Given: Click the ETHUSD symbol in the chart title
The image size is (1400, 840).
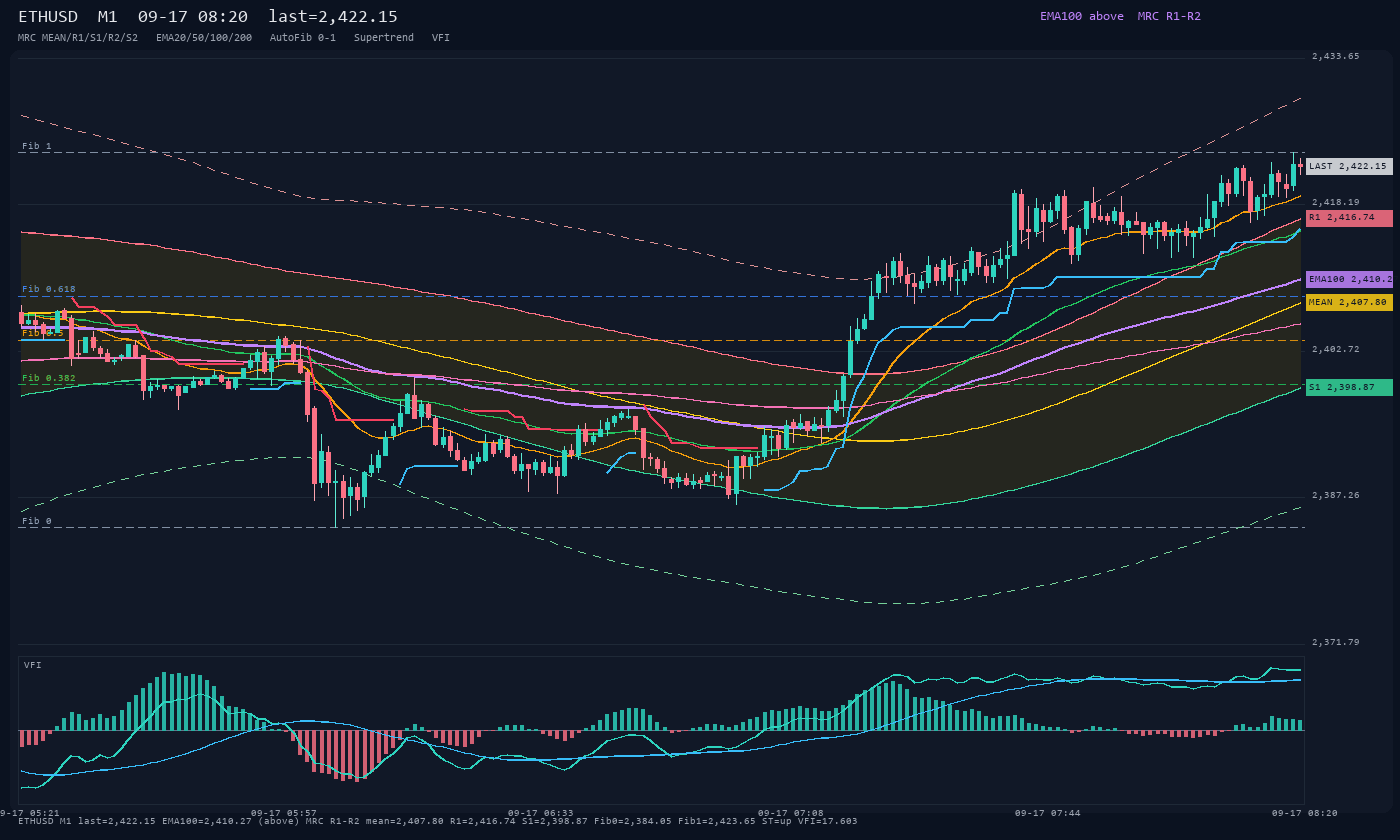Looking at the screenshot, I should pos(48,17).
